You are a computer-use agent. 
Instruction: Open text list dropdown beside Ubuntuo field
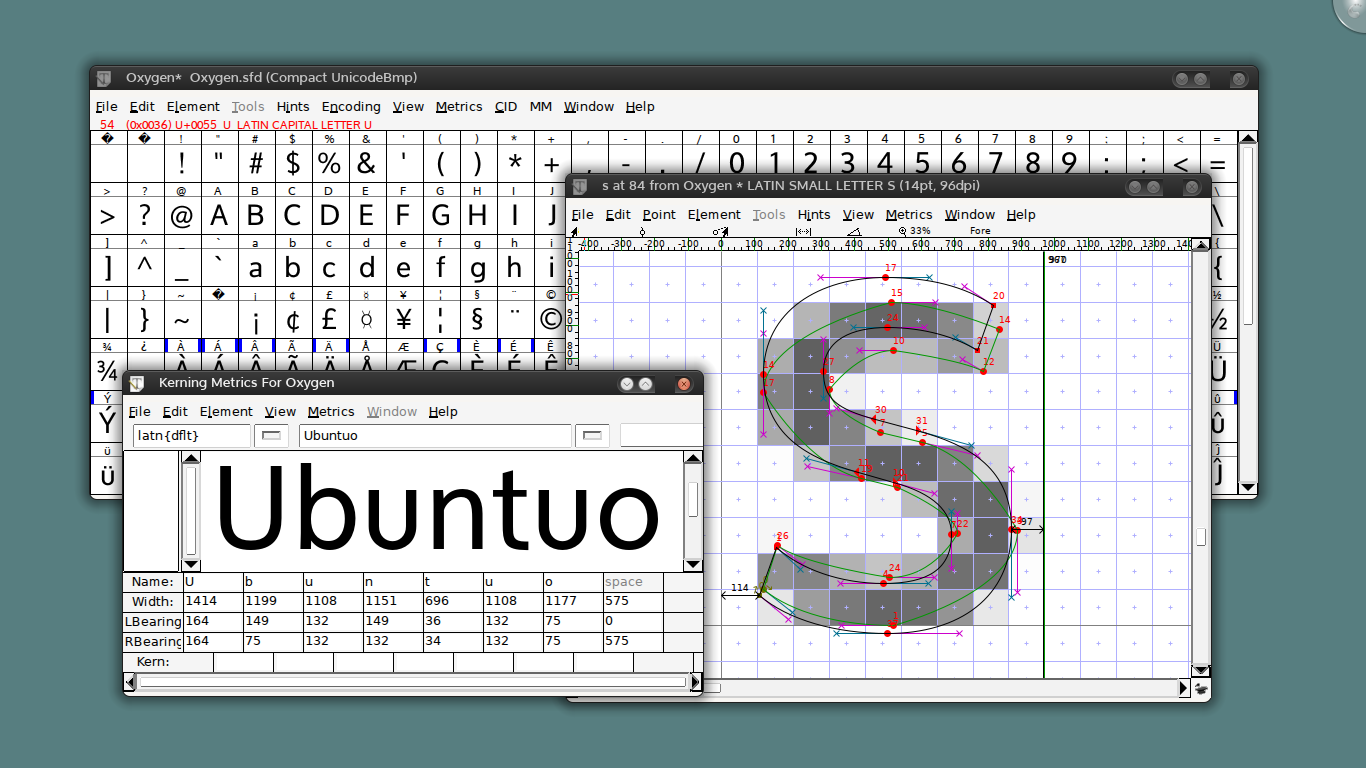[593, 435]
